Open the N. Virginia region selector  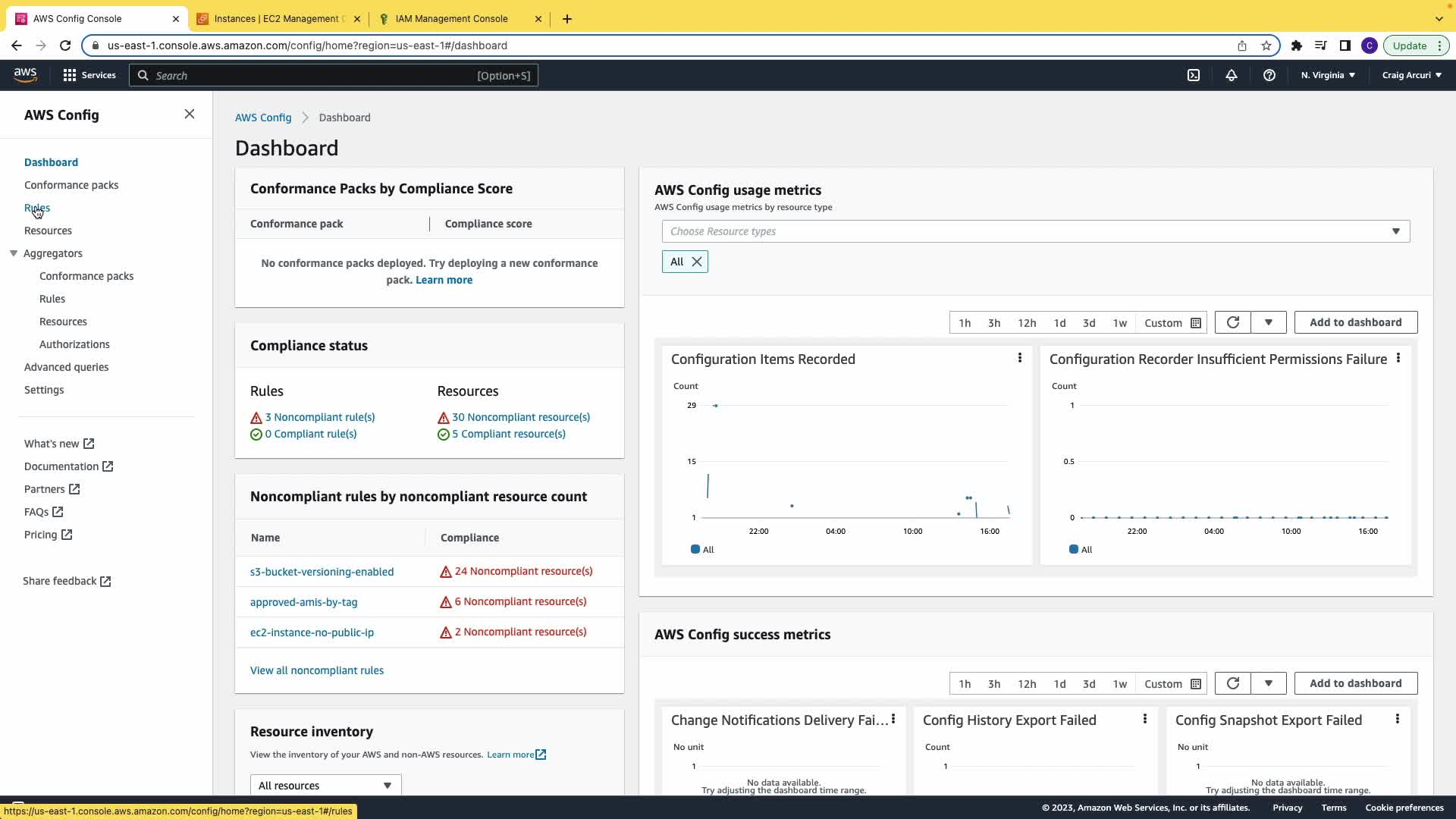click(x=1327, y=75)
